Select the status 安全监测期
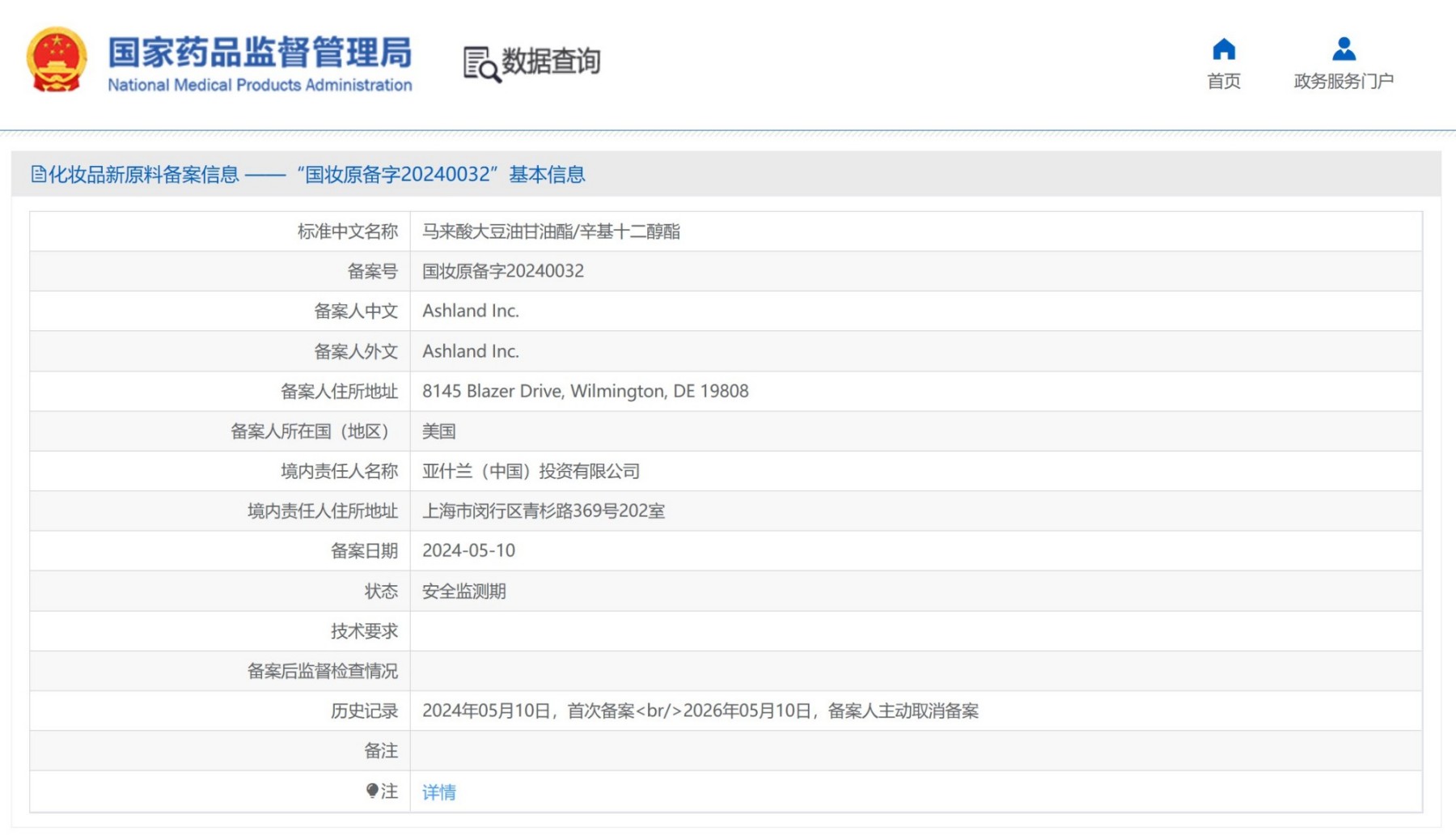This screenshot has height=840, width=1456. (x=464, y=592)
